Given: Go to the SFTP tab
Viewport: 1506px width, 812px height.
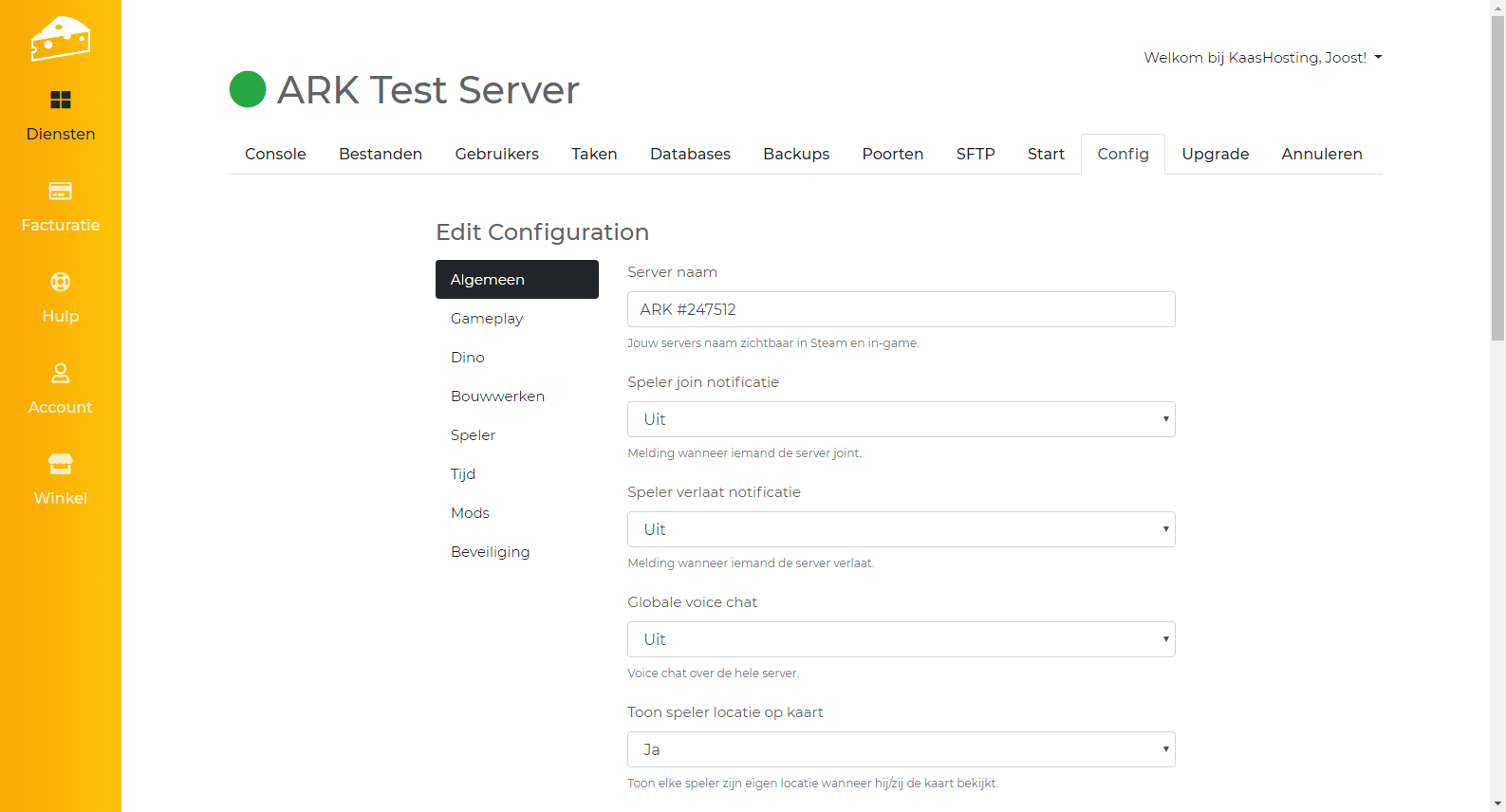Looking at the screenshot, I should coord(976,154).
